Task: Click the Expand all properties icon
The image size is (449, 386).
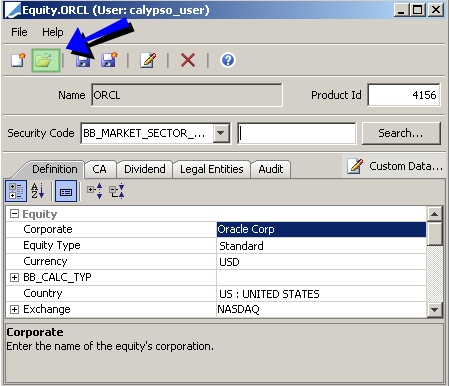Action: [95, 191]
